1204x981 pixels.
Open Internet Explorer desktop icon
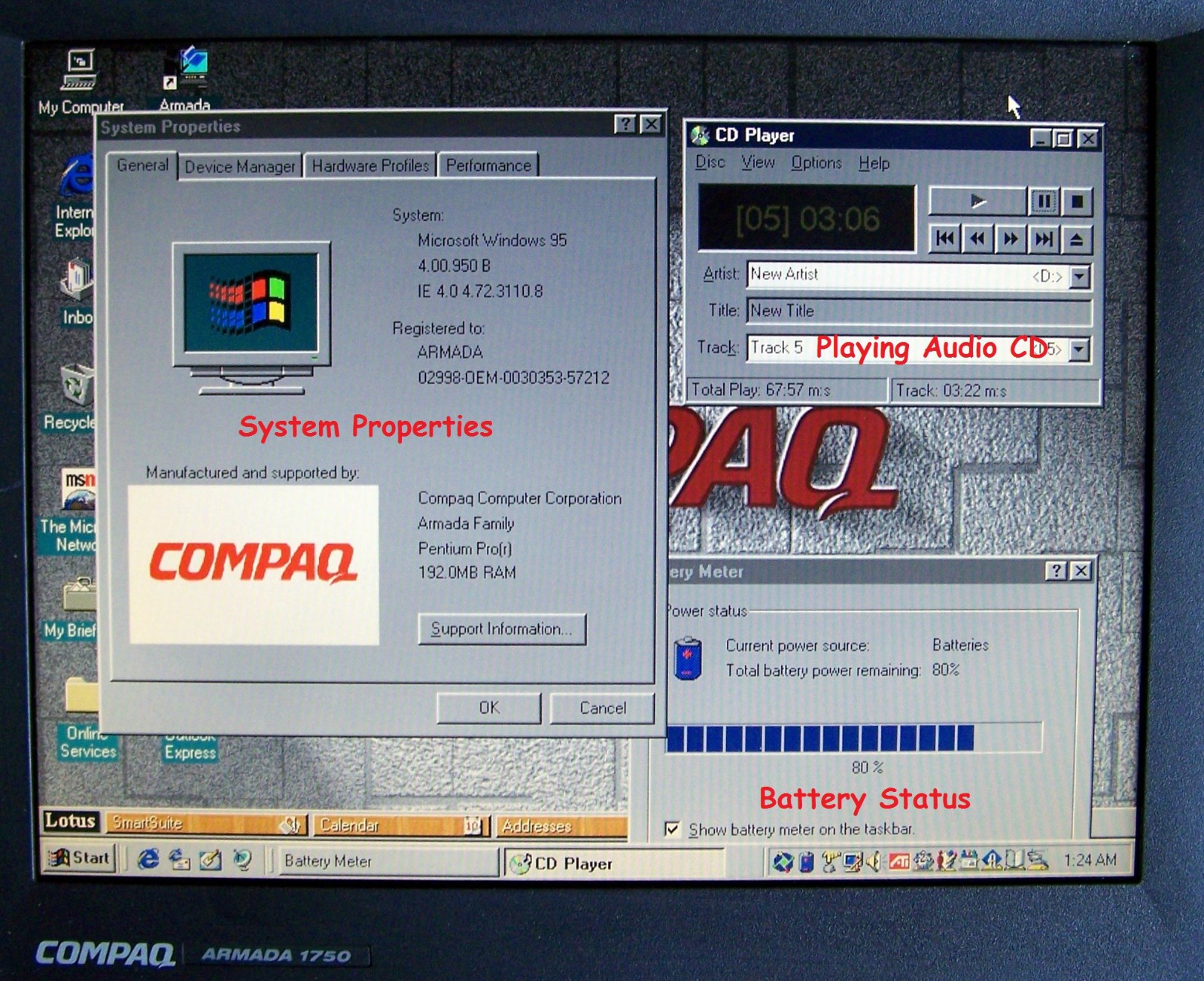coord(75,196)
